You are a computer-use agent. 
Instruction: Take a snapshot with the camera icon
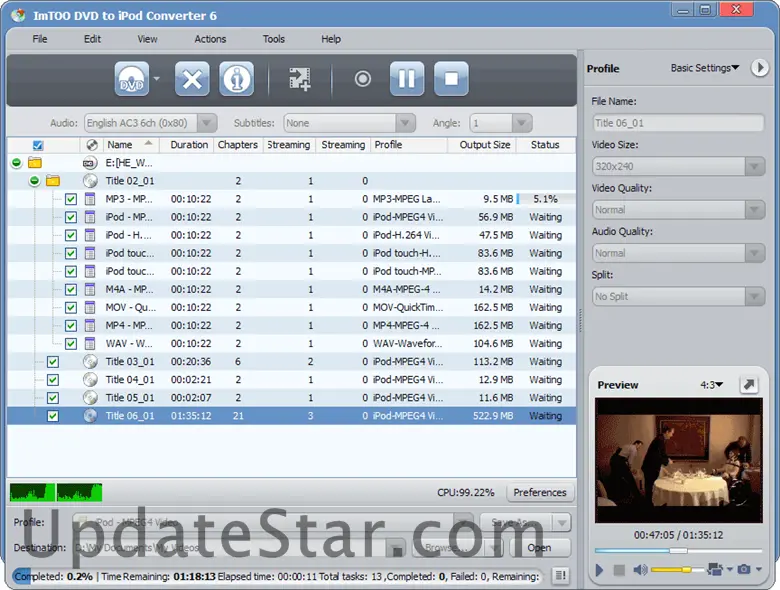click(743, 569)
